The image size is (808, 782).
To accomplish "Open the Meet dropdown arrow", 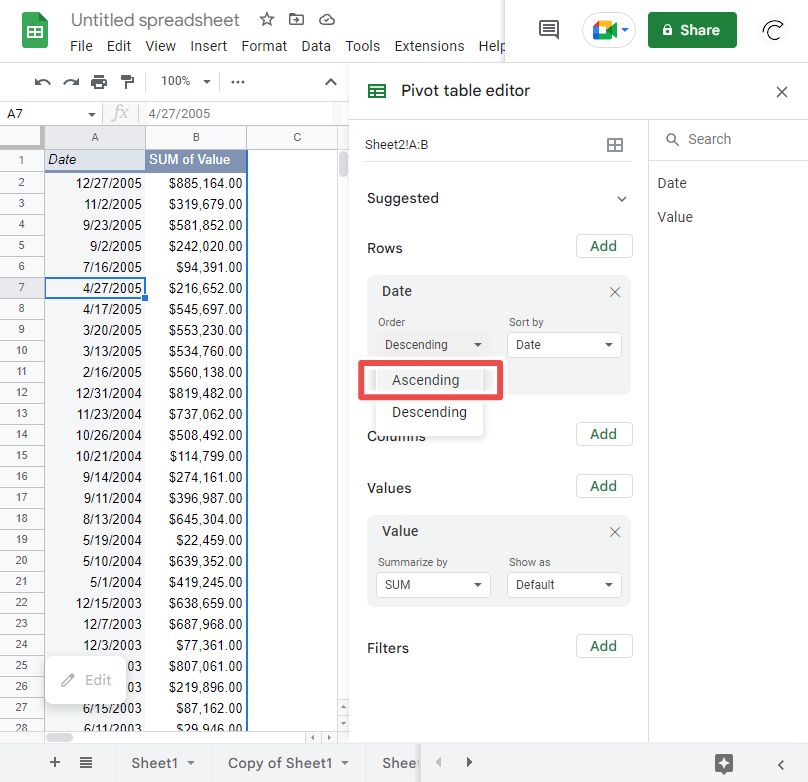I will (625, 30).
